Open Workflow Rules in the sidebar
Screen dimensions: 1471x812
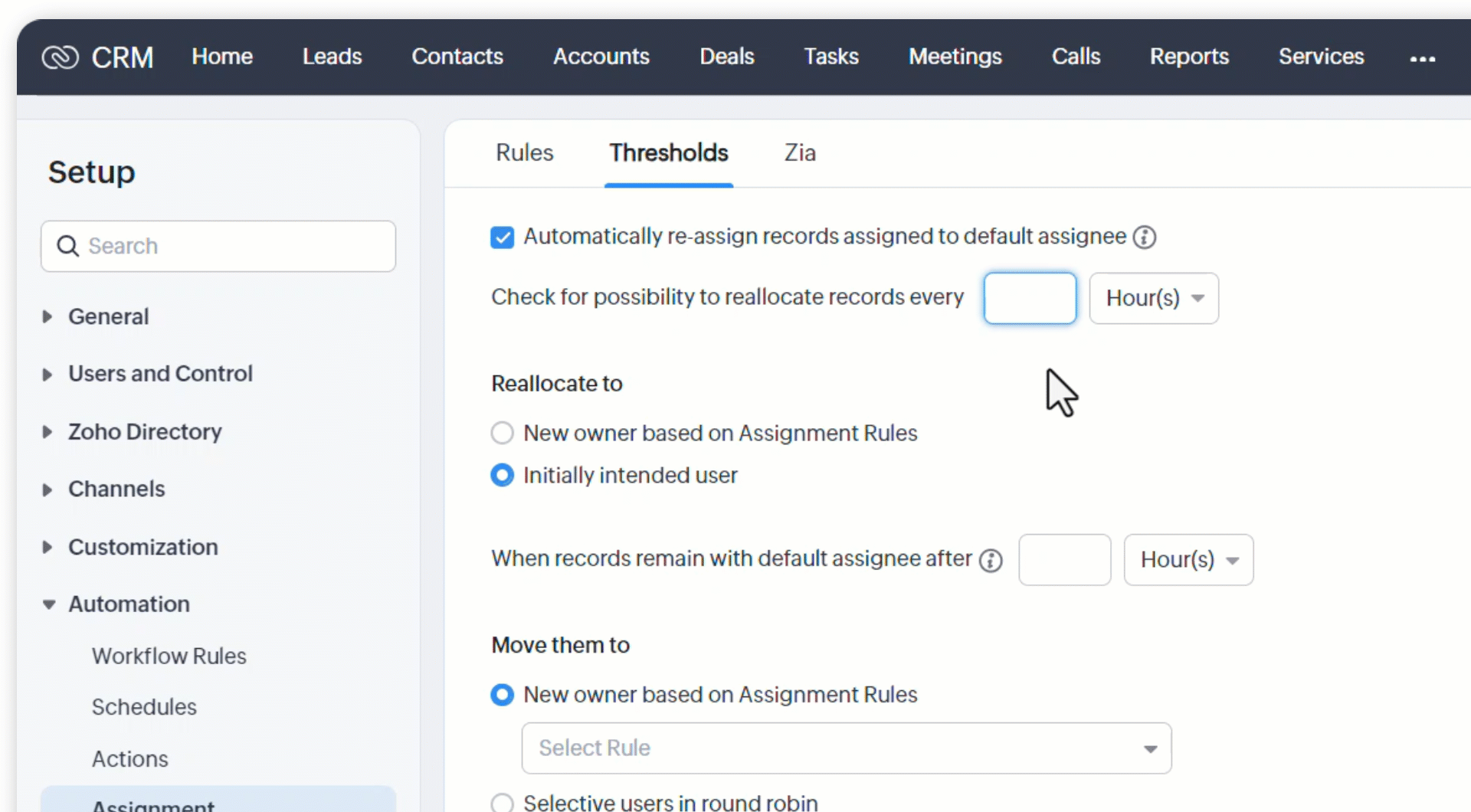coord(169,656)
